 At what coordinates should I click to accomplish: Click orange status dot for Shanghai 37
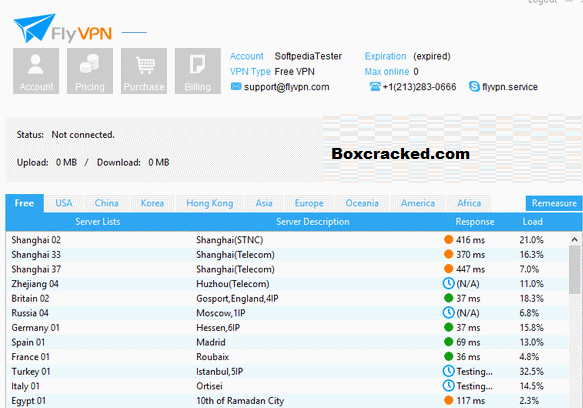(x=448, y=269)
